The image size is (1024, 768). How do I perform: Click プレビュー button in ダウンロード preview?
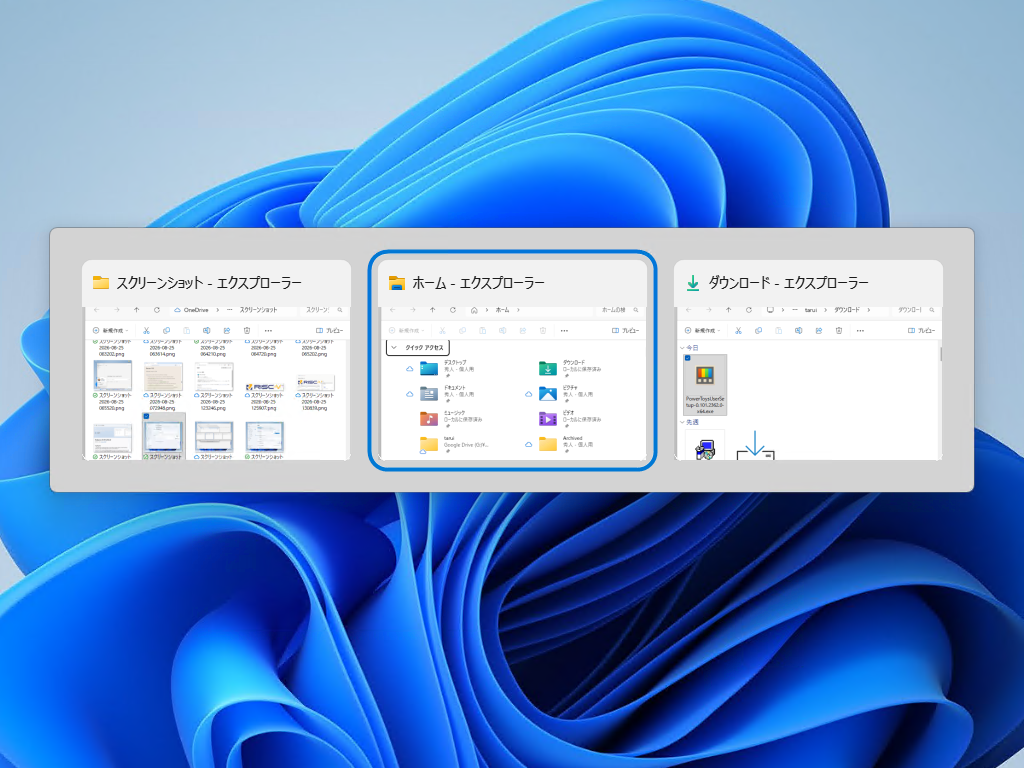[921, 330]
